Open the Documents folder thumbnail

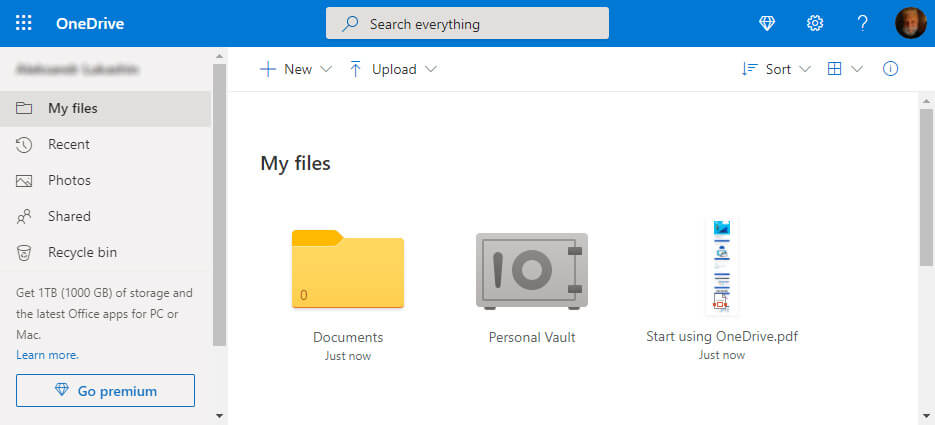click(348, 269)
